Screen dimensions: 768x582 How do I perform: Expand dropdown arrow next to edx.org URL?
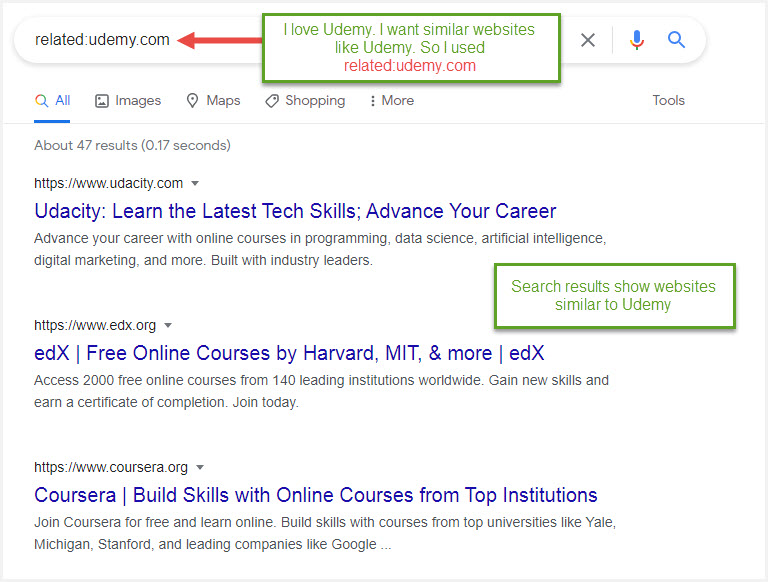pyautogui.click(x=168, y=325)
